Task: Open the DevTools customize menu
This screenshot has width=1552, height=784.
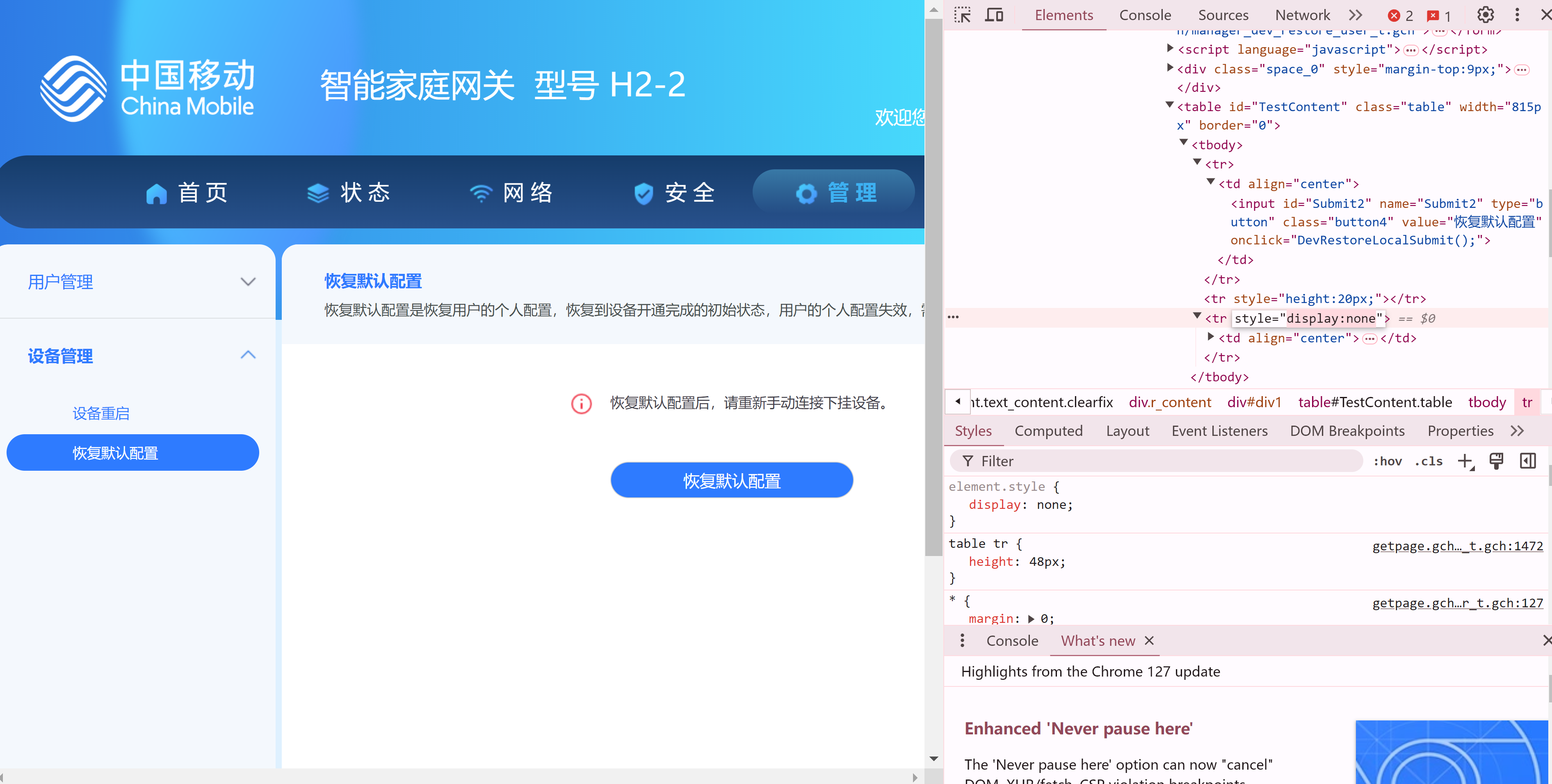Action: point(1518,14)
